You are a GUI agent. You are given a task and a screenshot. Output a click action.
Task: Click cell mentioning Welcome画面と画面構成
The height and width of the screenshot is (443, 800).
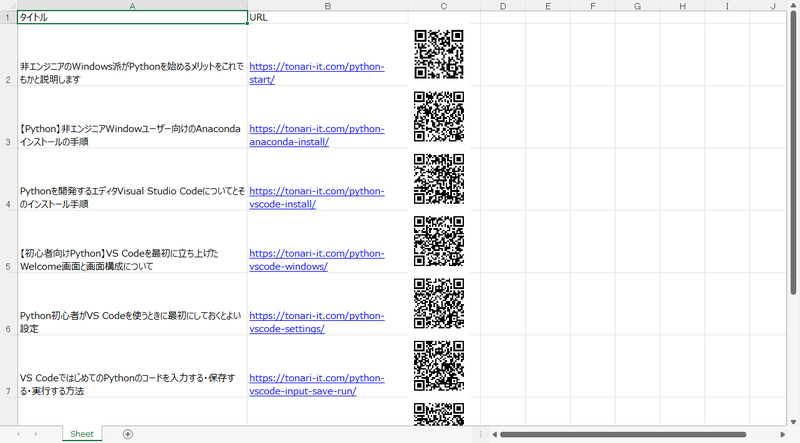click(x=132, y=241)
